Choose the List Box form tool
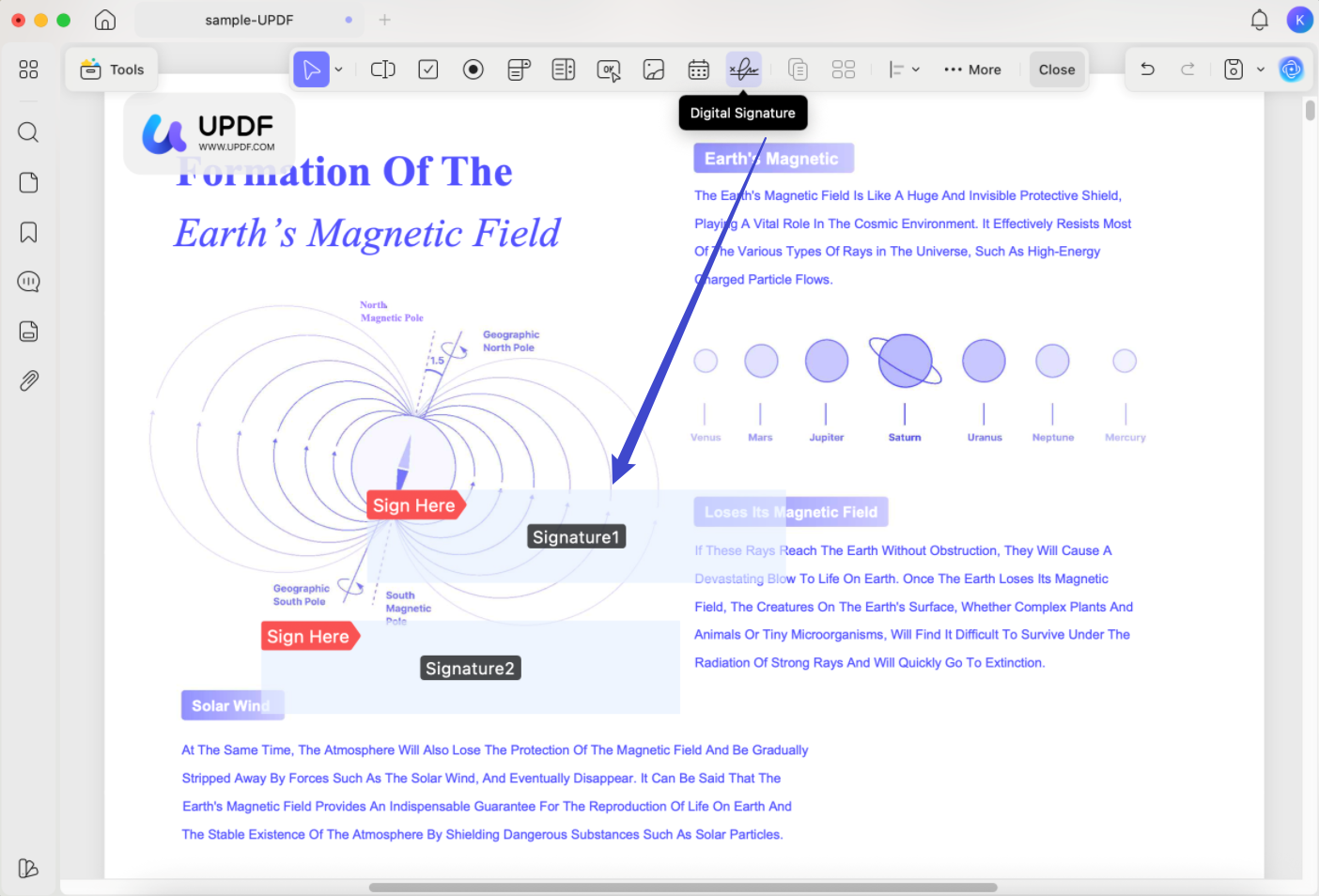1319x896 pixels. [564, 70]
